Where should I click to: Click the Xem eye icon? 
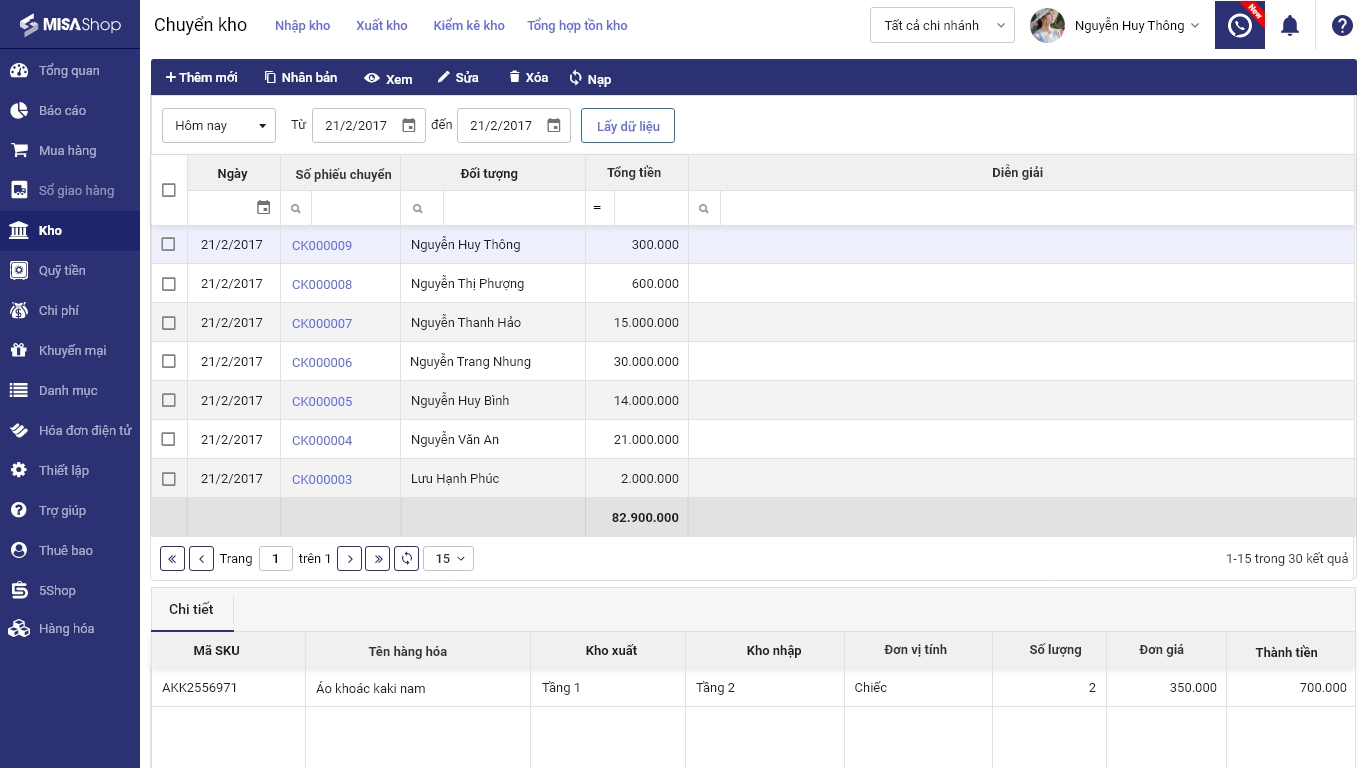click(372, 78)
